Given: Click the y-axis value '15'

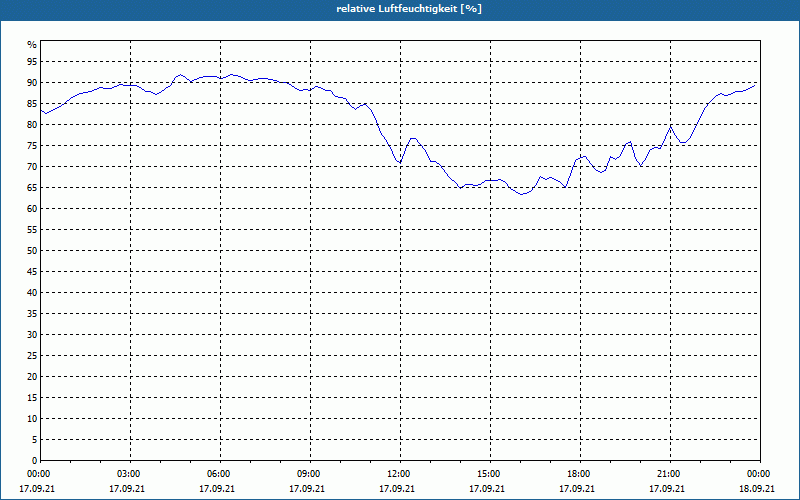Looking at the screenshot, I should [32, 398].
